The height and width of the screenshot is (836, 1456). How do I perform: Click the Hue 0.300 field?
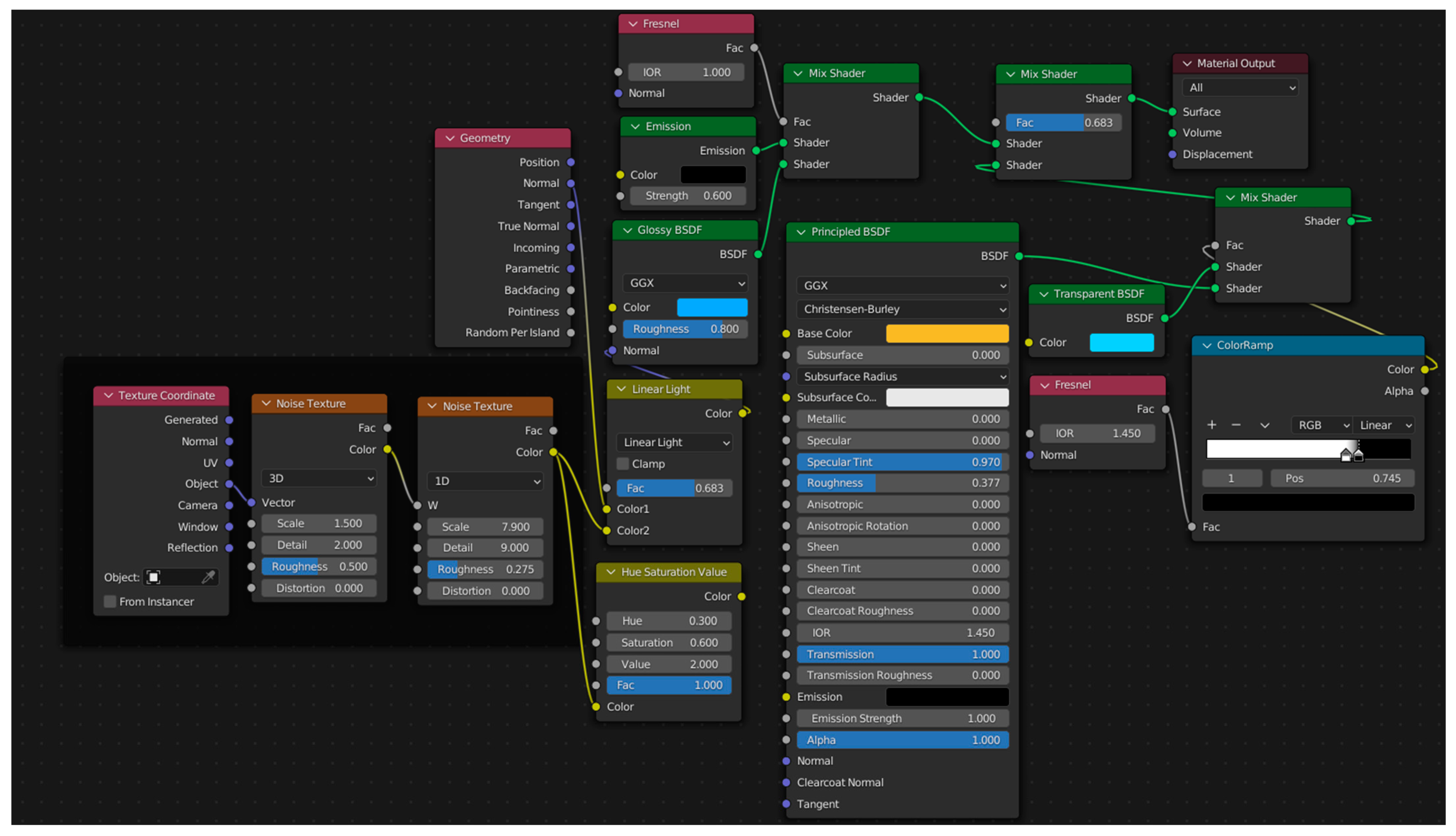click(669, 621)
